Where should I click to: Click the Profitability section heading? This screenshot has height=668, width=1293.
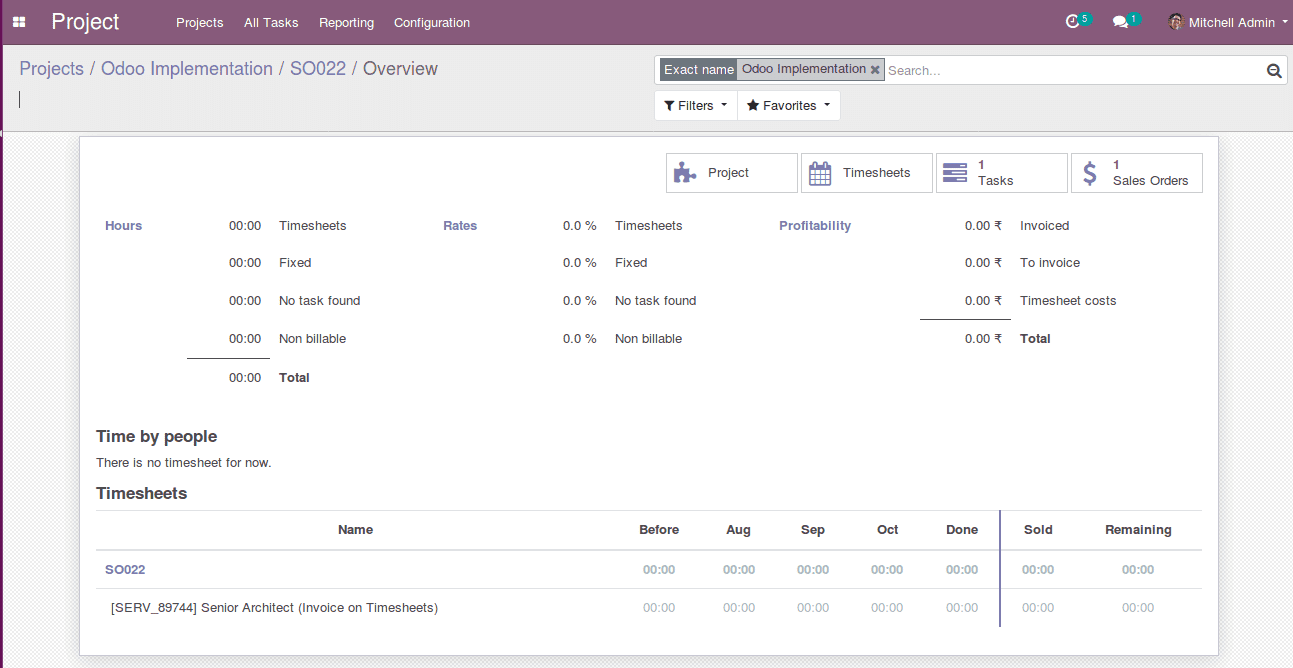pos(815,226)
